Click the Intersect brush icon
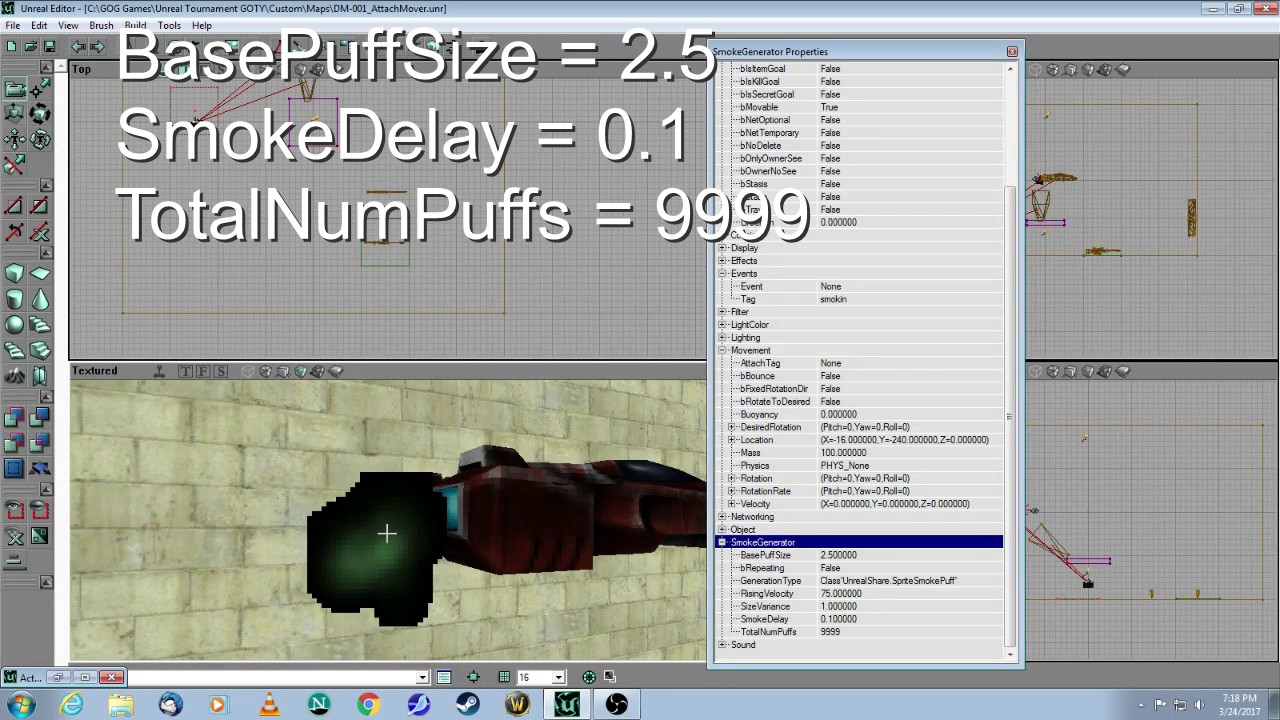 pos(15,442)
